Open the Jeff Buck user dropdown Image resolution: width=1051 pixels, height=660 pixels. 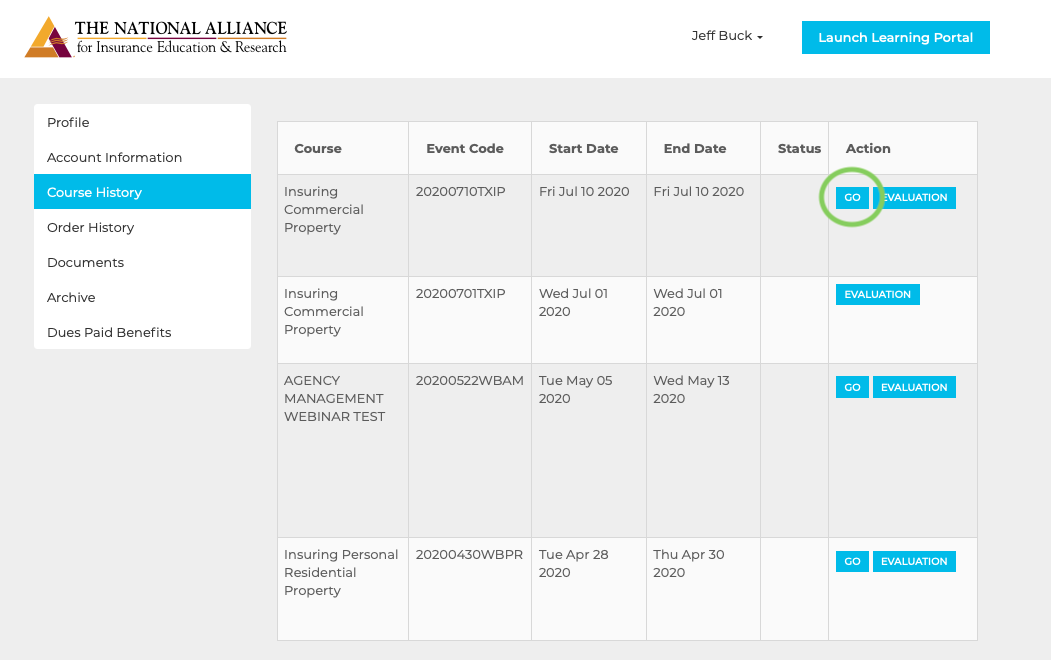pos(727,36)
